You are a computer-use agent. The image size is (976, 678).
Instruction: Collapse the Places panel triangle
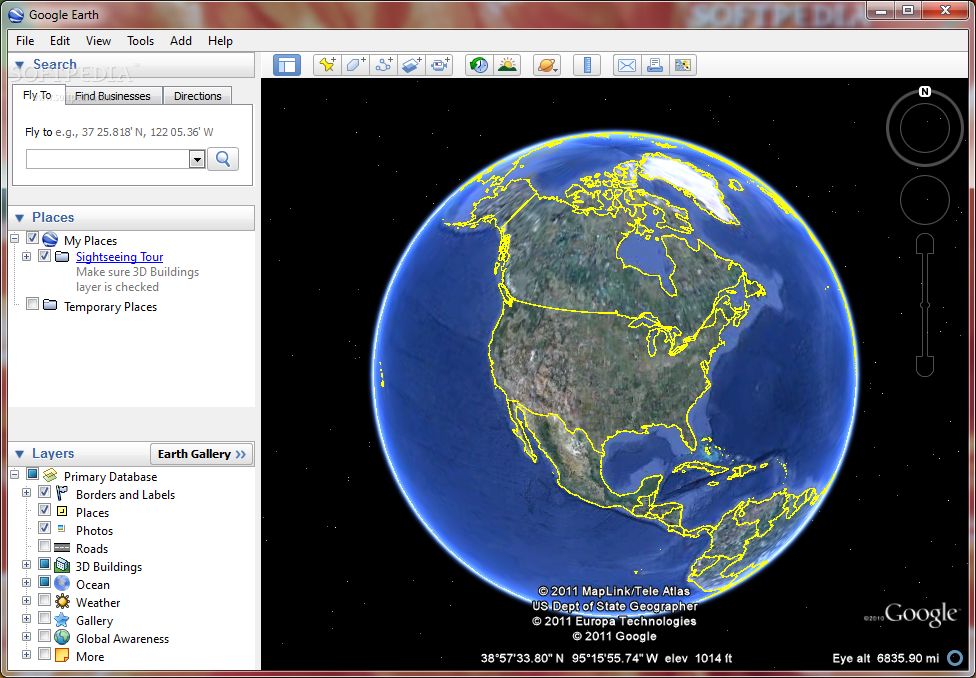click(x=19, y=217)
